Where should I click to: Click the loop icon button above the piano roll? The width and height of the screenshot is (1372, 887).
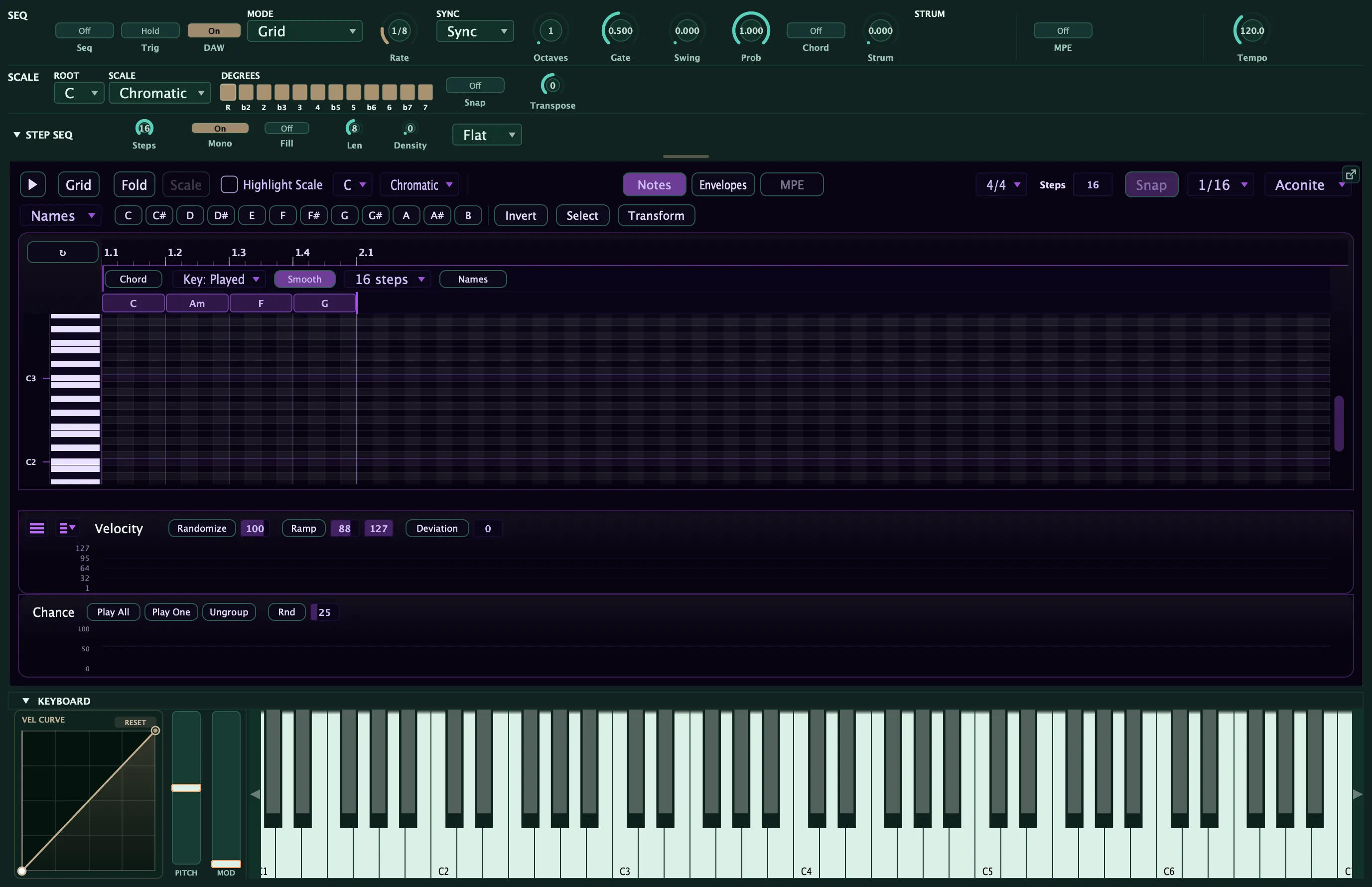[63, 252]
